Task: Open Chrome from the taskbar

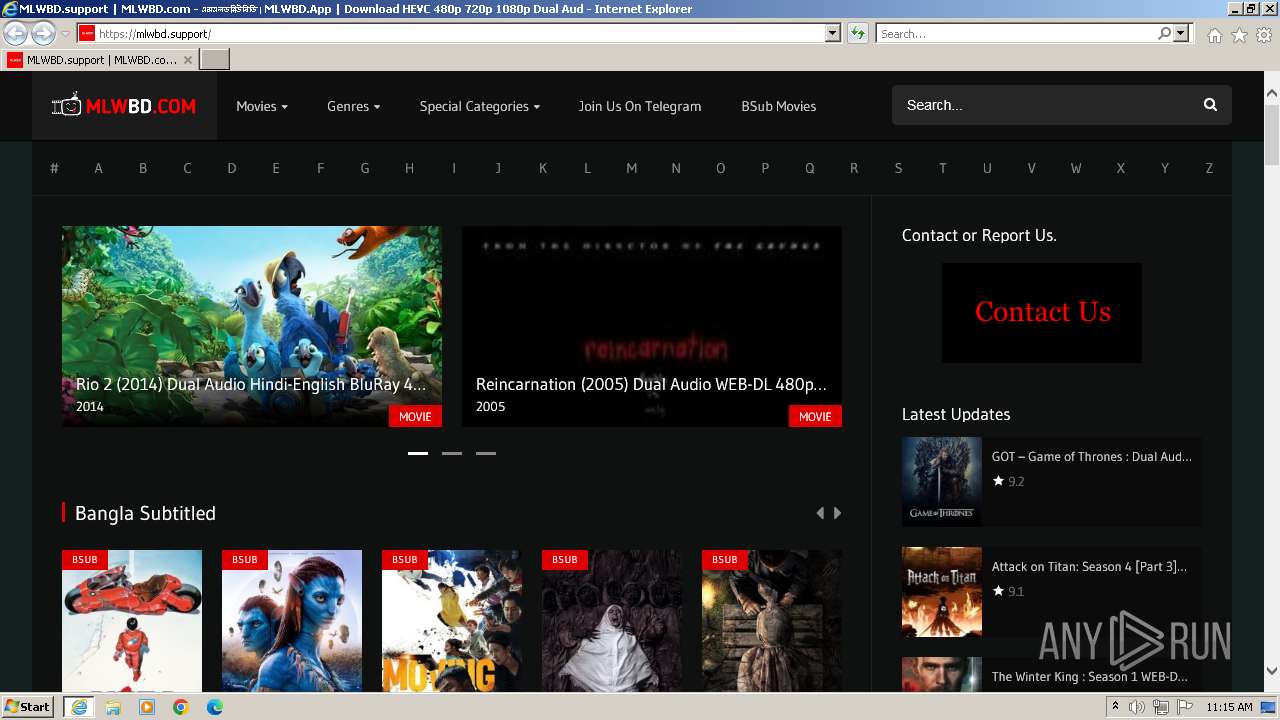Action: click(181, 707)
